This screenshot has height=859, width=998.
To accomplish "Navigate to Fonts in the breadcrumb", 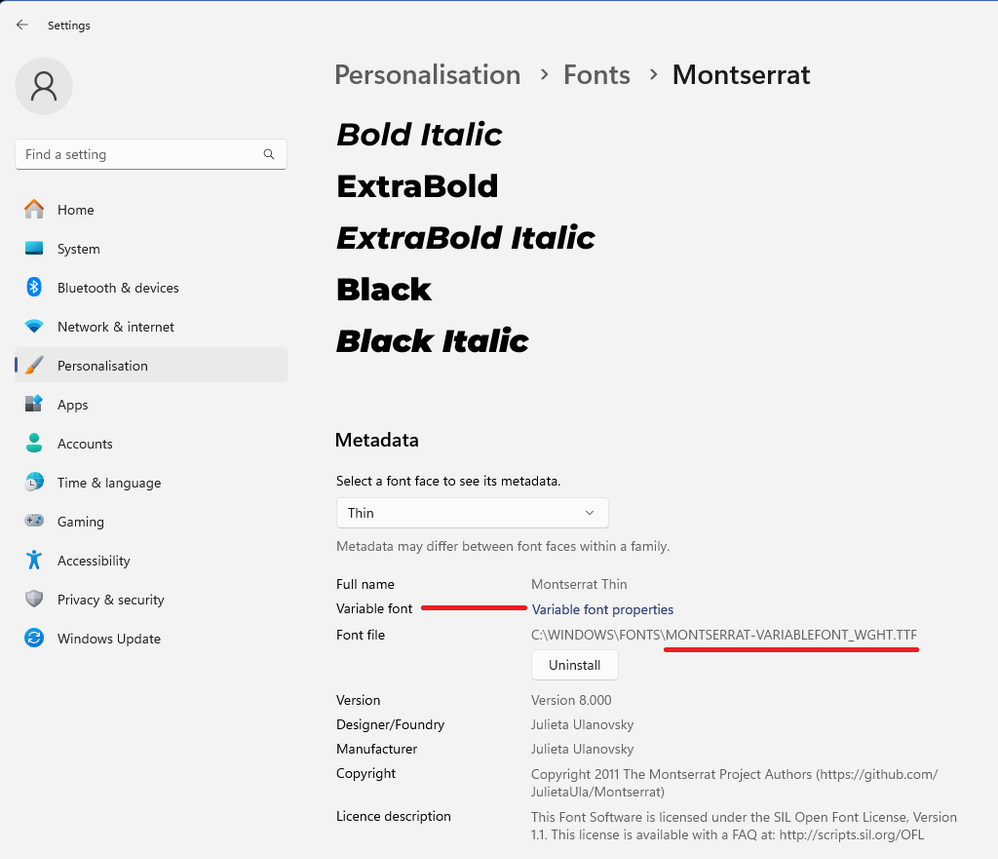I will point(596,75).
